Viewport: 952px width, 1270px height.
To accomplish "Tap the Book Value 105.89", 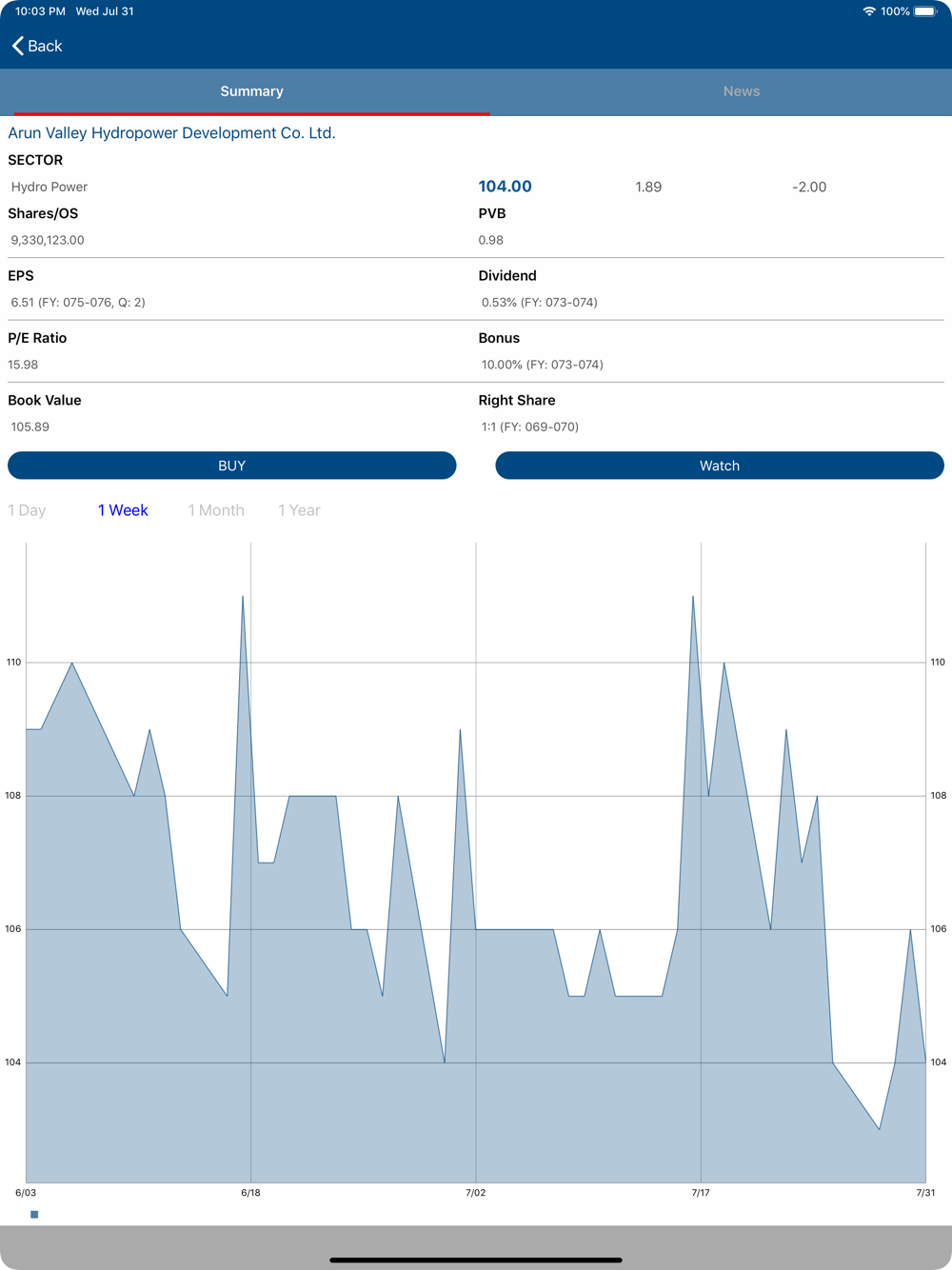I will [x=30, y=427].
